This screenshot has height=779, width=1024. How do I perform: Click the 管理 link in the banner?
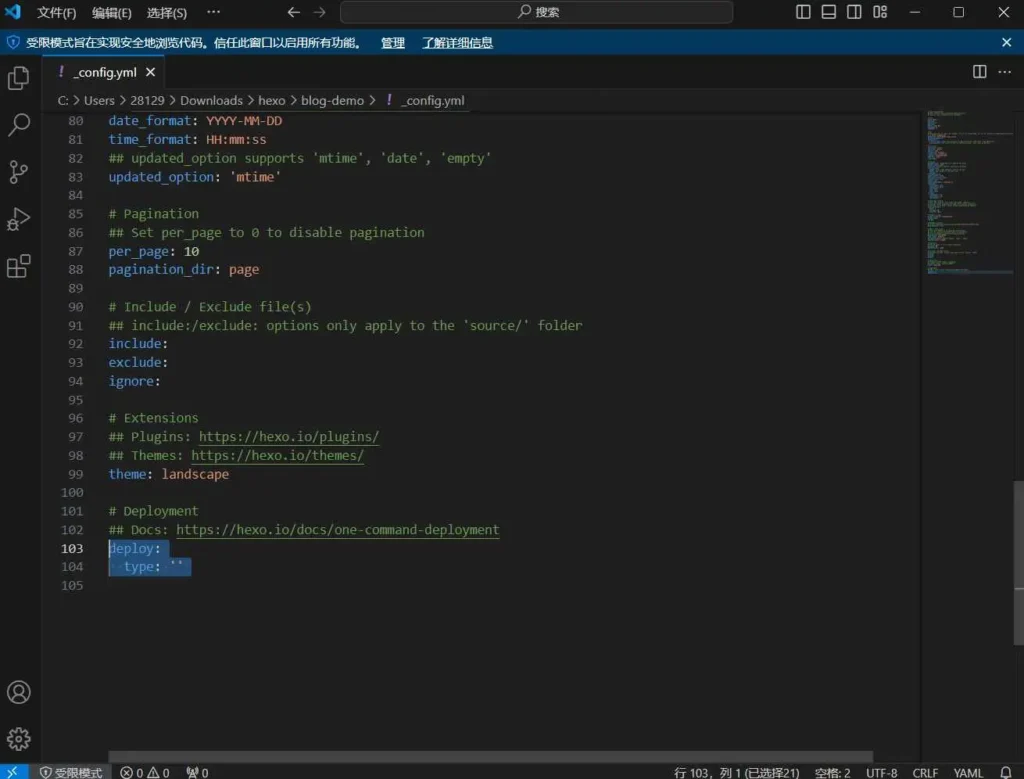(x=393, y=43)
